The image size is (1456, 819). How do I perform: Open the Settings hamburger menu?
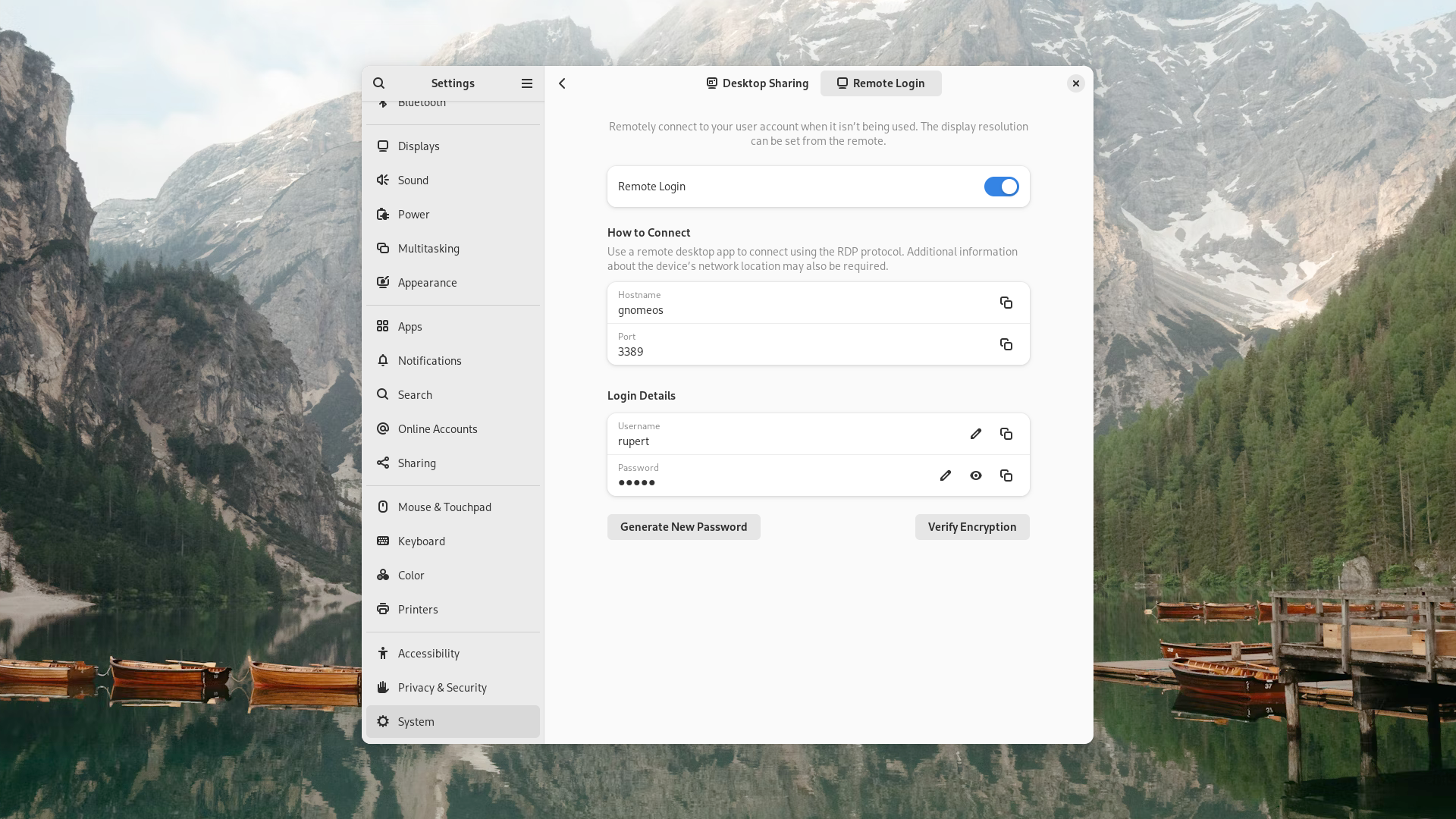pos(527,83)
